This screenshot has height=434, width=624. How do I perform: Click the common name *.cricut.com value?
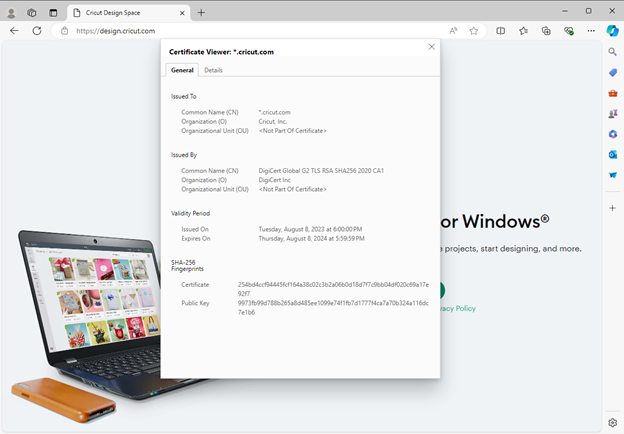275,112
